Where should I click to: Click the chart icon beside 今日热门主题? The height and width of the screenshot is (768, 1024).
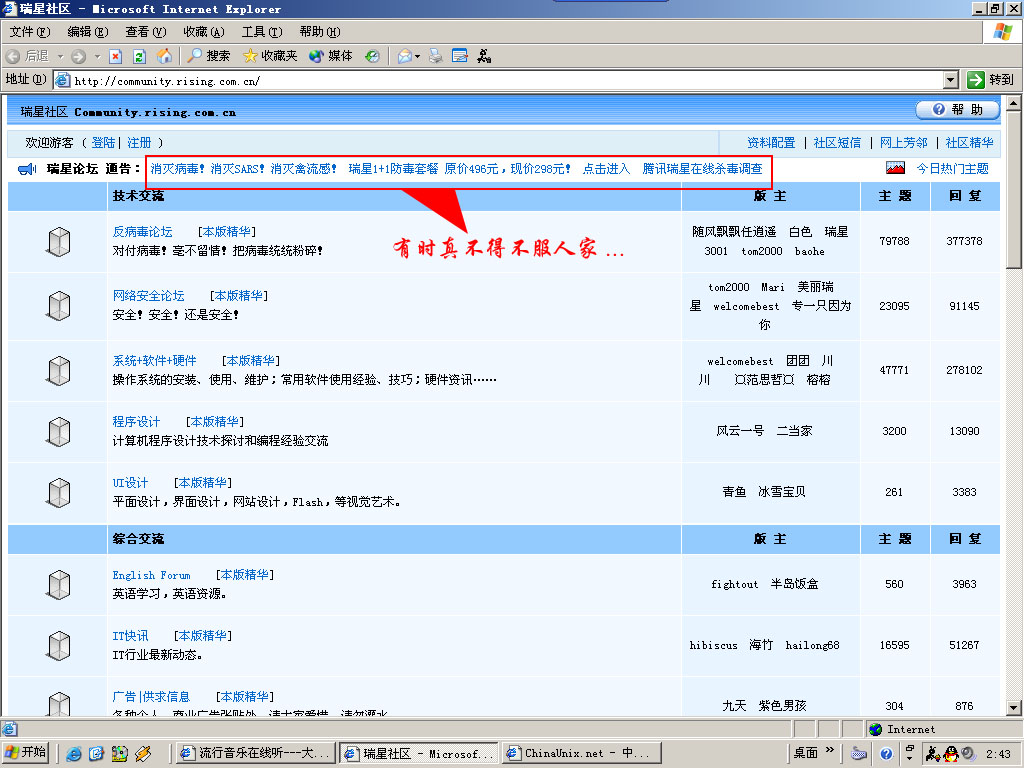point(895,168)
